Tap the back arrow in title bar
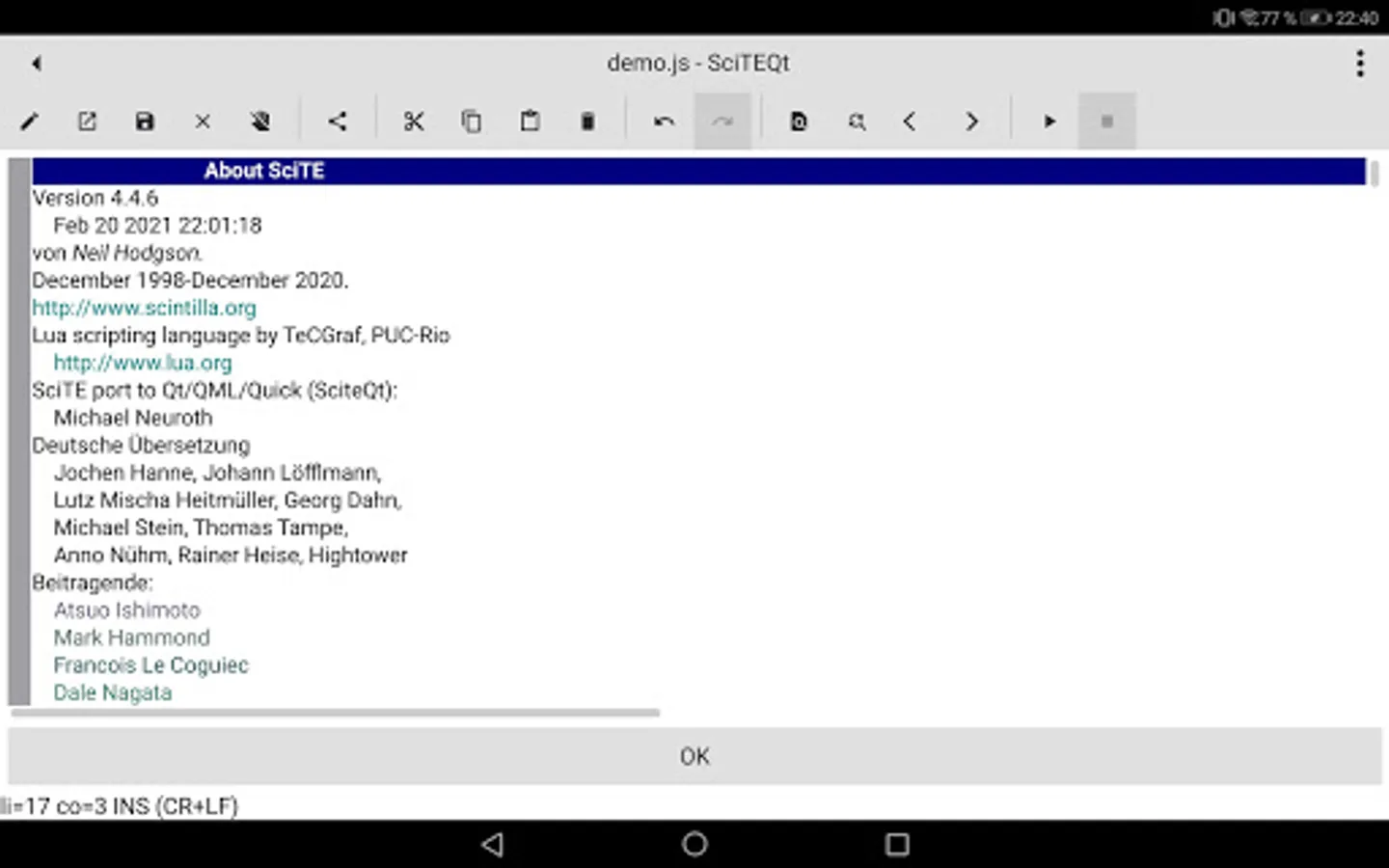The image size is (1389, 868). pyautogui.click(x=37, y=64)
